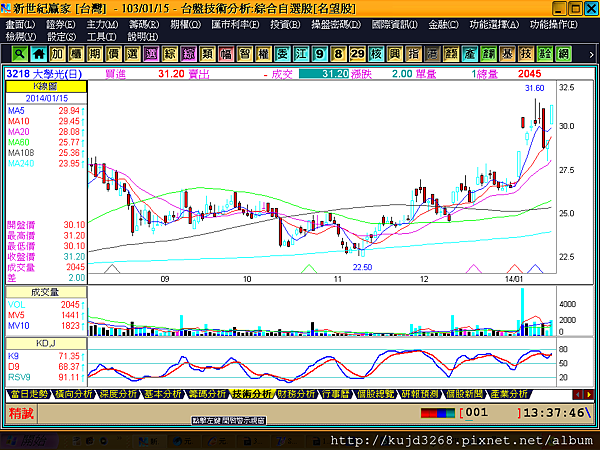600x450 pixels.
Task: Switch to the 籌碼分析 tab
Action: click(x=207, y=394)
